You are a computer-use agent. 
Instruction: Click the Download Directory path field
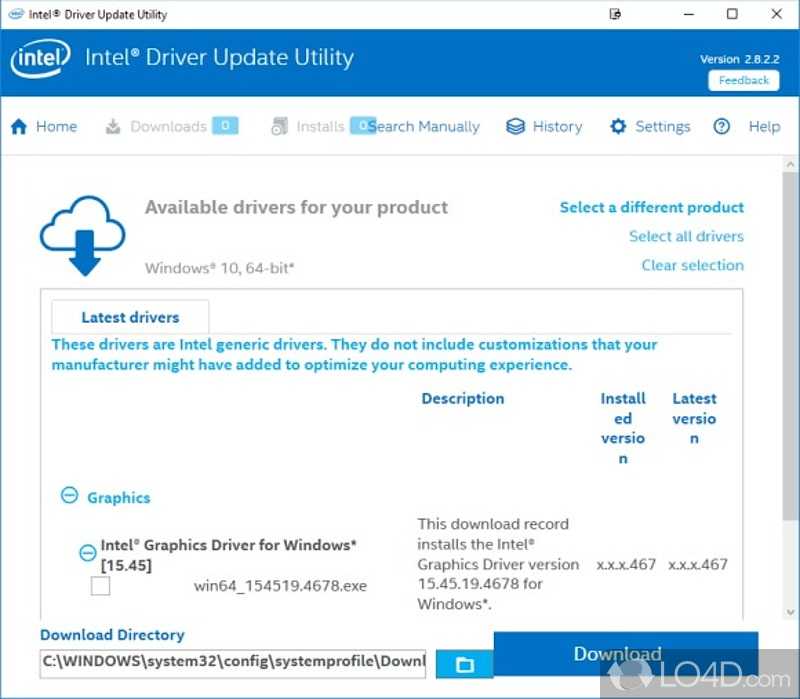[x=233, y=664]
